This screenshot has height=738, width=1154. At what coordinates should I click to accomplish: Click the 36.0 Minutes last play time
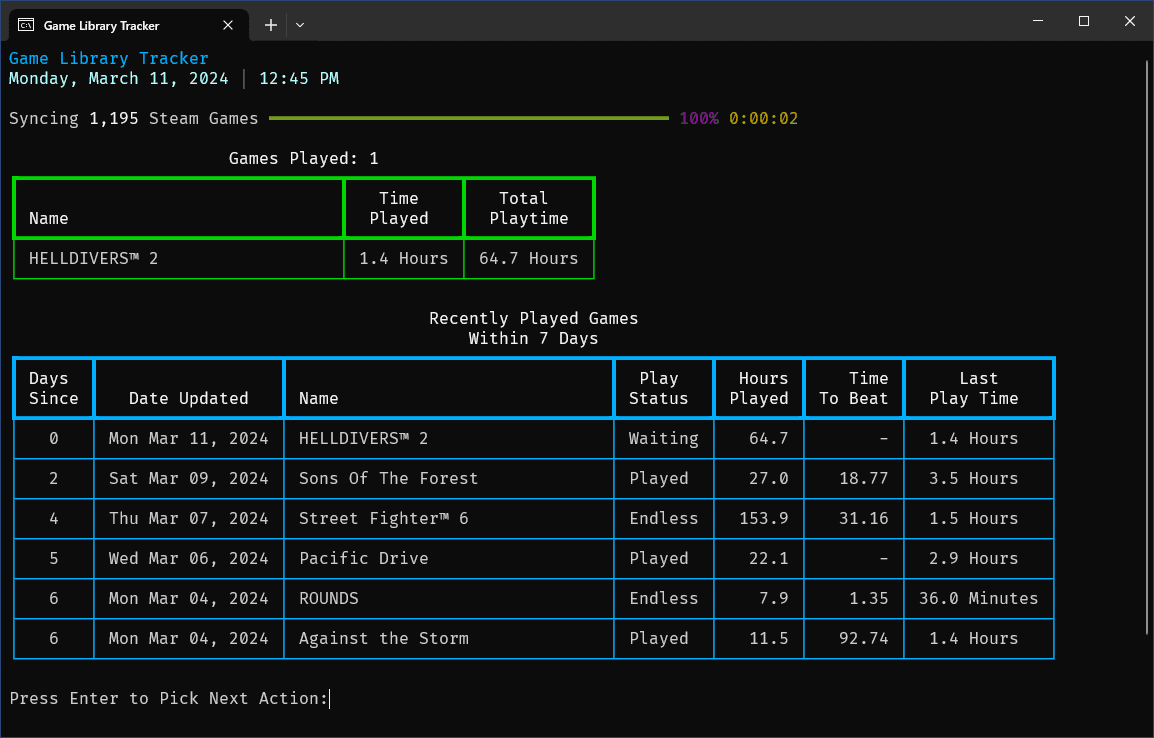point(978,598)
